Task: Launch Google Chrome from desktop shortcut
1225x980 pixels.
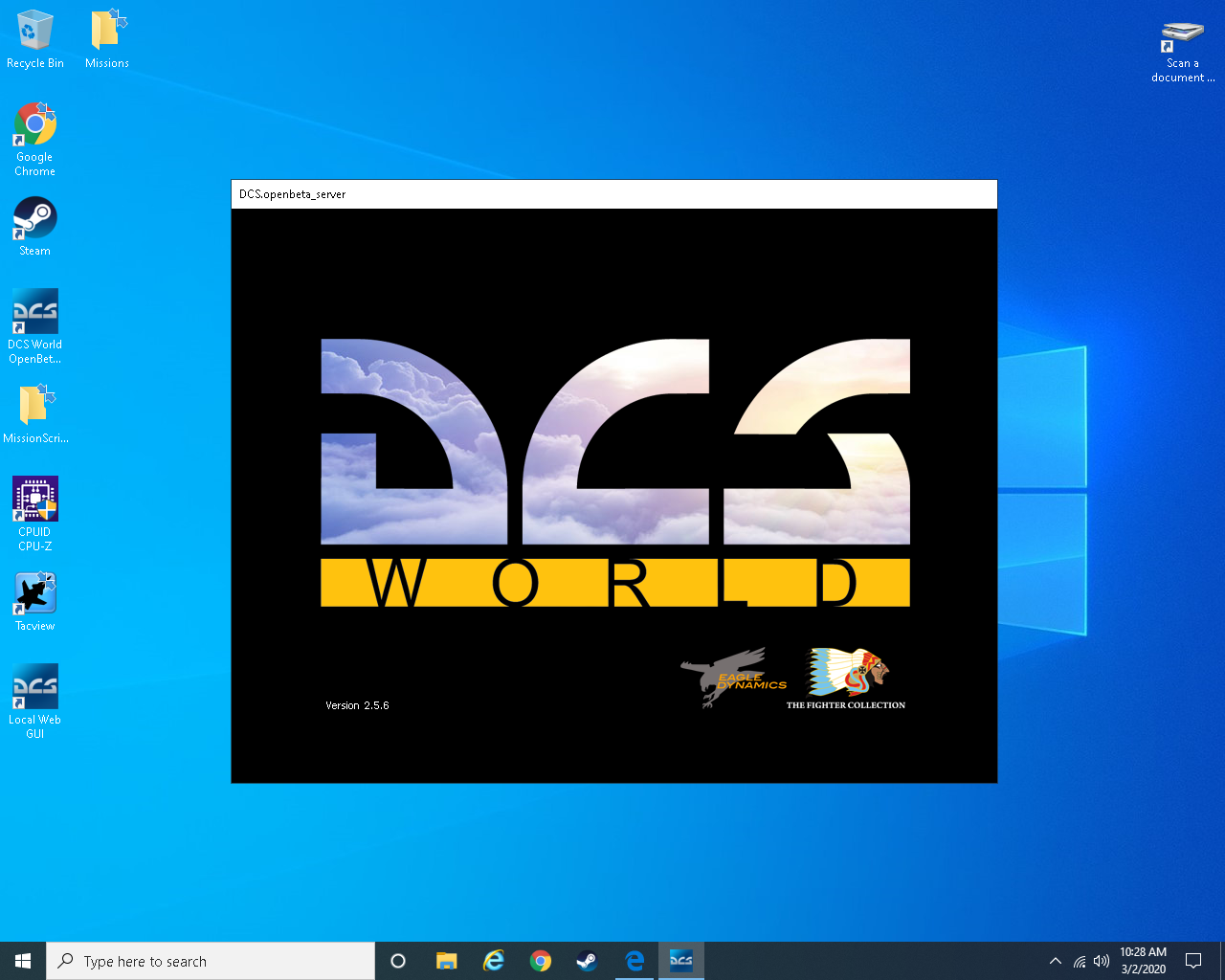Action: click(x=34, y=140)
